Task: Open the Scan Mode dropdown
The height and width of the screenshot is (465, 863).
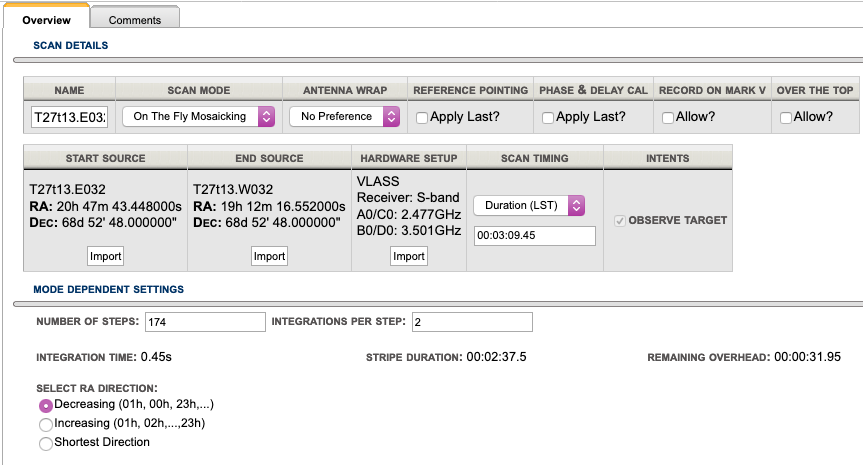Action: pyautogui.click(x=198, y=117)
